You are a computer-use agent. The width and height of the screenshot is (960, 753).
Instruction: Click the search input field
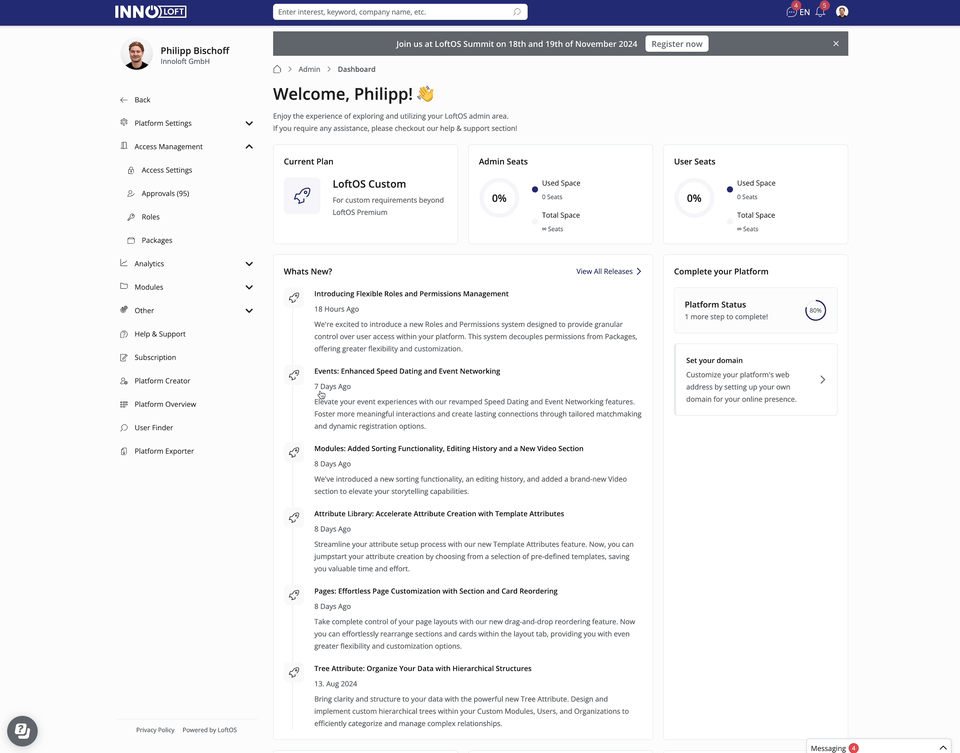pos(392,12)
